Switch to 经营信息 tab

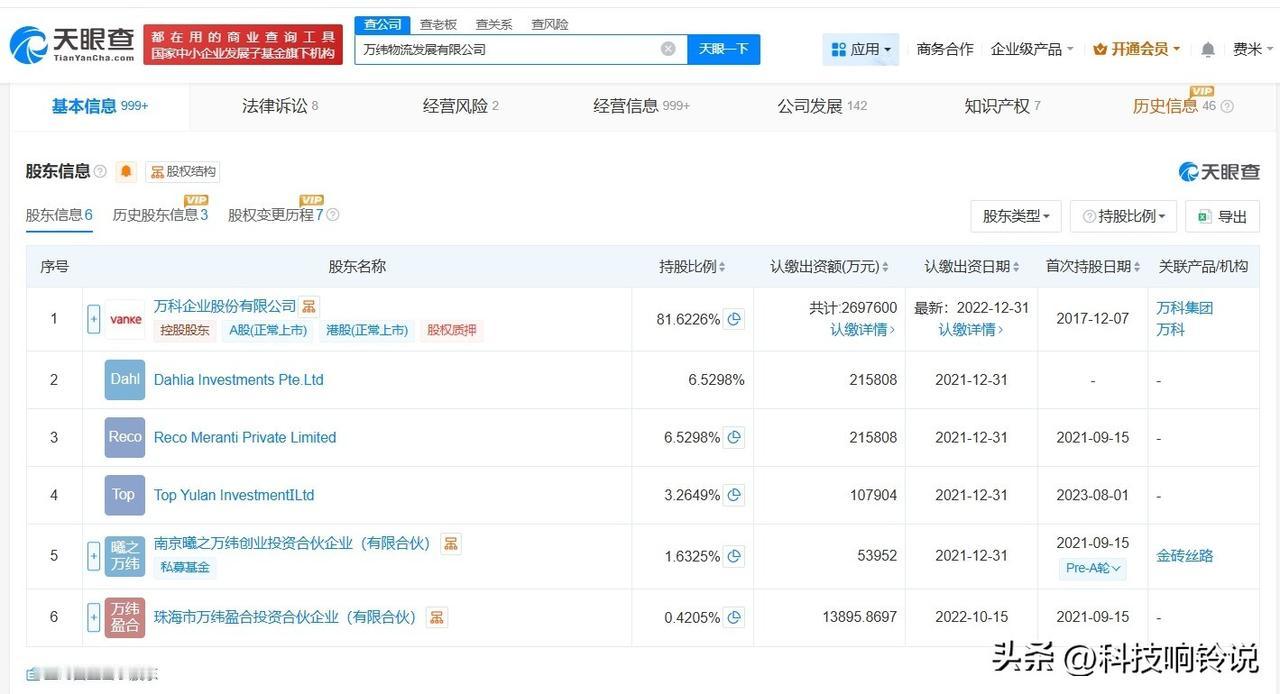tap(641, 106)
